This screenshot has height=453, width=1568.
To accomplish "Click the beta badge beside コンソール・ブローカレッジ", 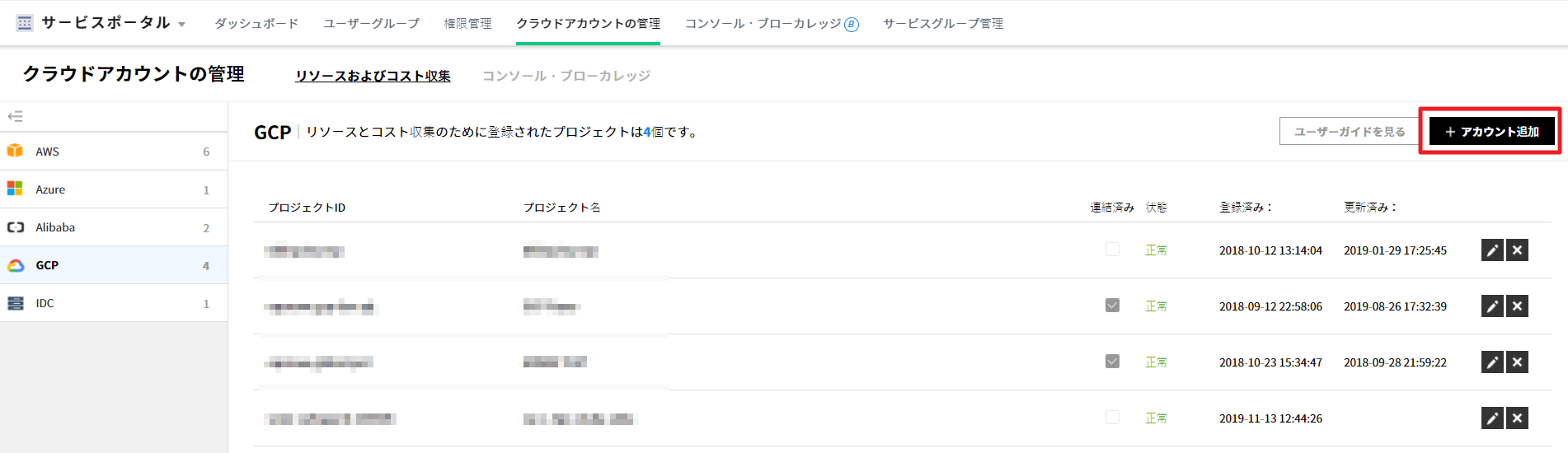I will click(852, 25).
